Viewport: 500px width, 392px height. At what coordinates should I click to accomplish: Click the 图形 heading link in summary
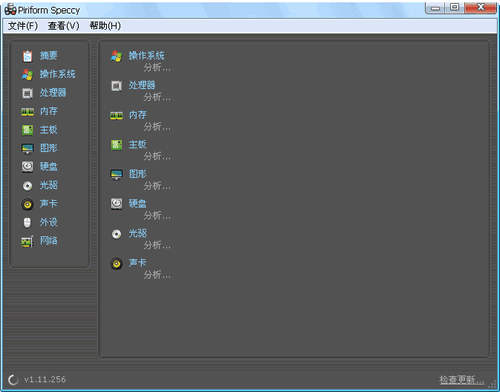[138, 174]
